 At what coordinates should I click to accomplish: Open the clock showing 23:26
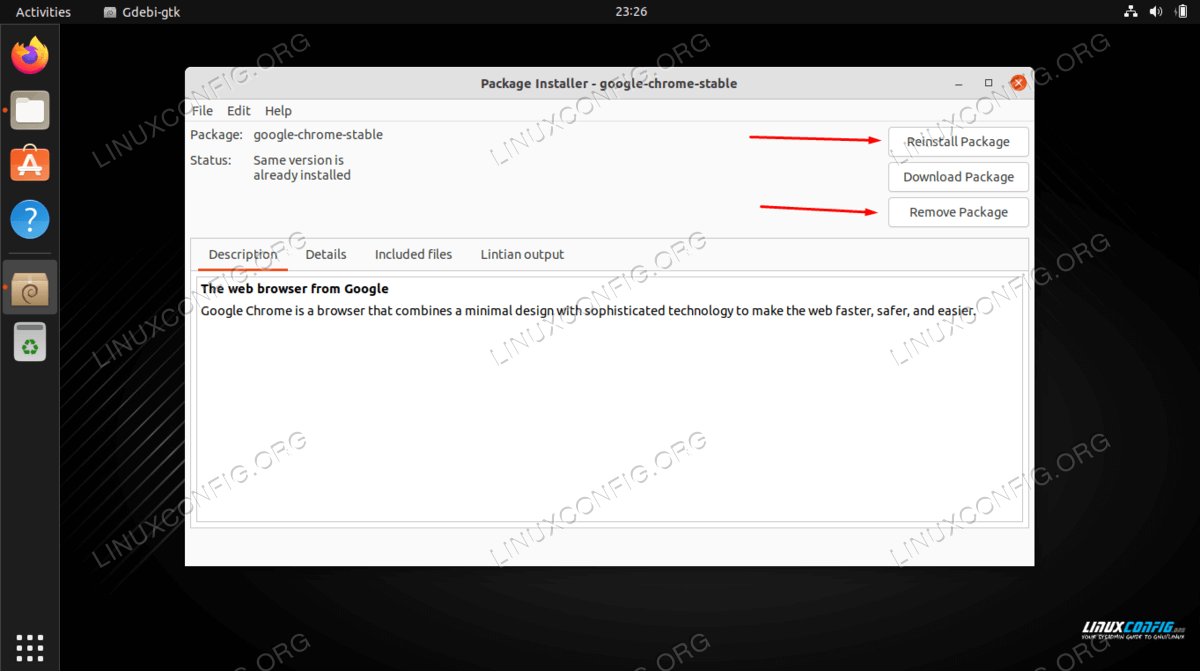[x=631, y=12]
